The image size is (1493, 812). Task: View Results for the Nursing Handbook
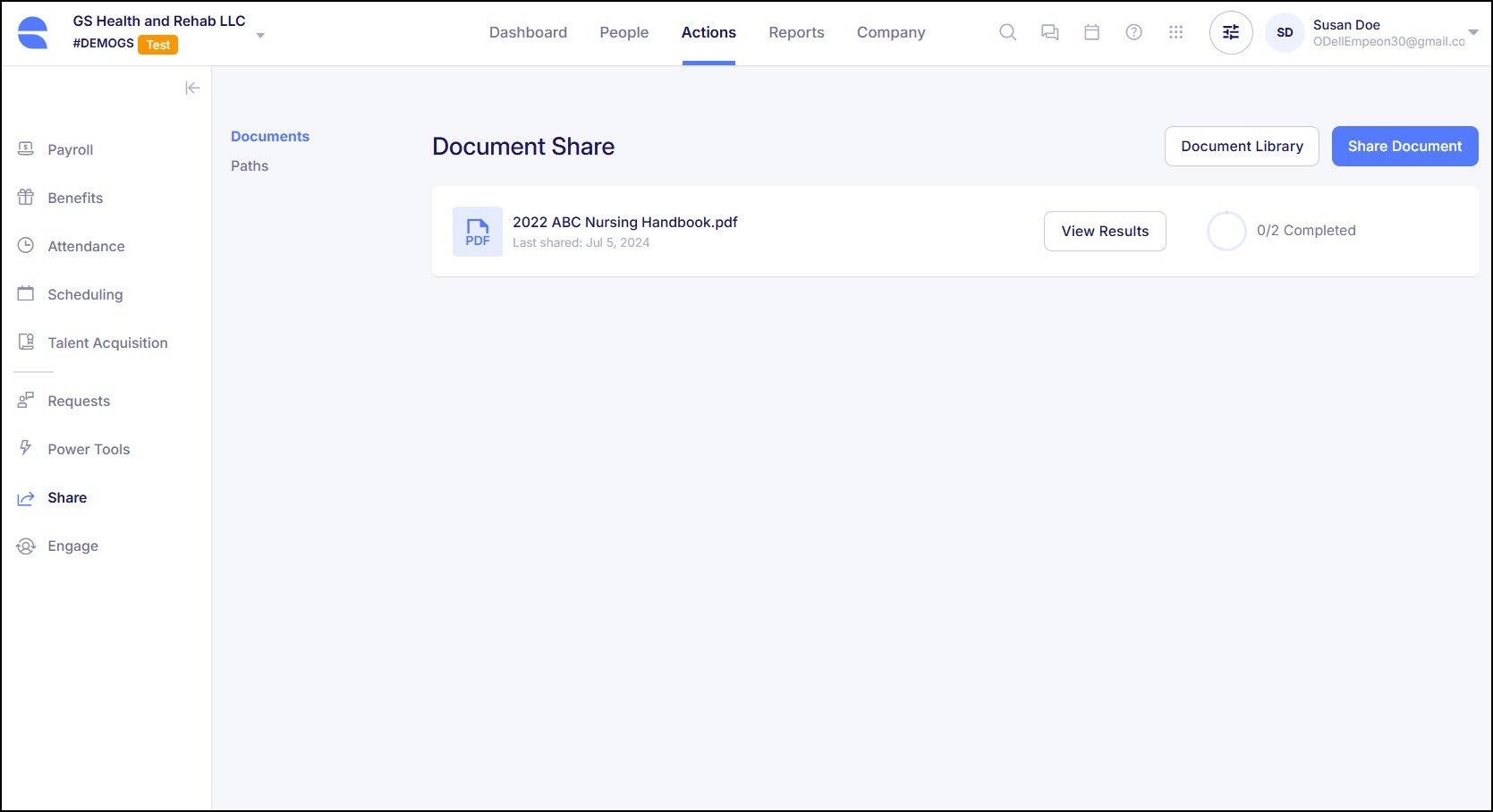coord(1104,231)
